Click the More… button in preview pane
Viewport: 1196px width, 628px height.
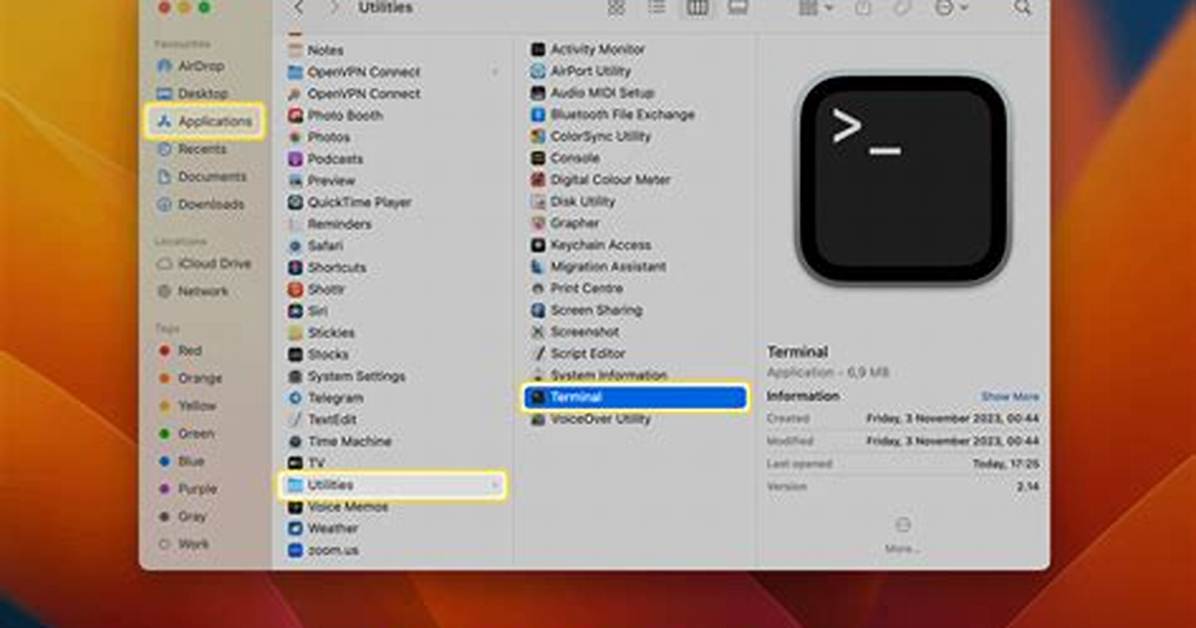[x=902, y=535]
